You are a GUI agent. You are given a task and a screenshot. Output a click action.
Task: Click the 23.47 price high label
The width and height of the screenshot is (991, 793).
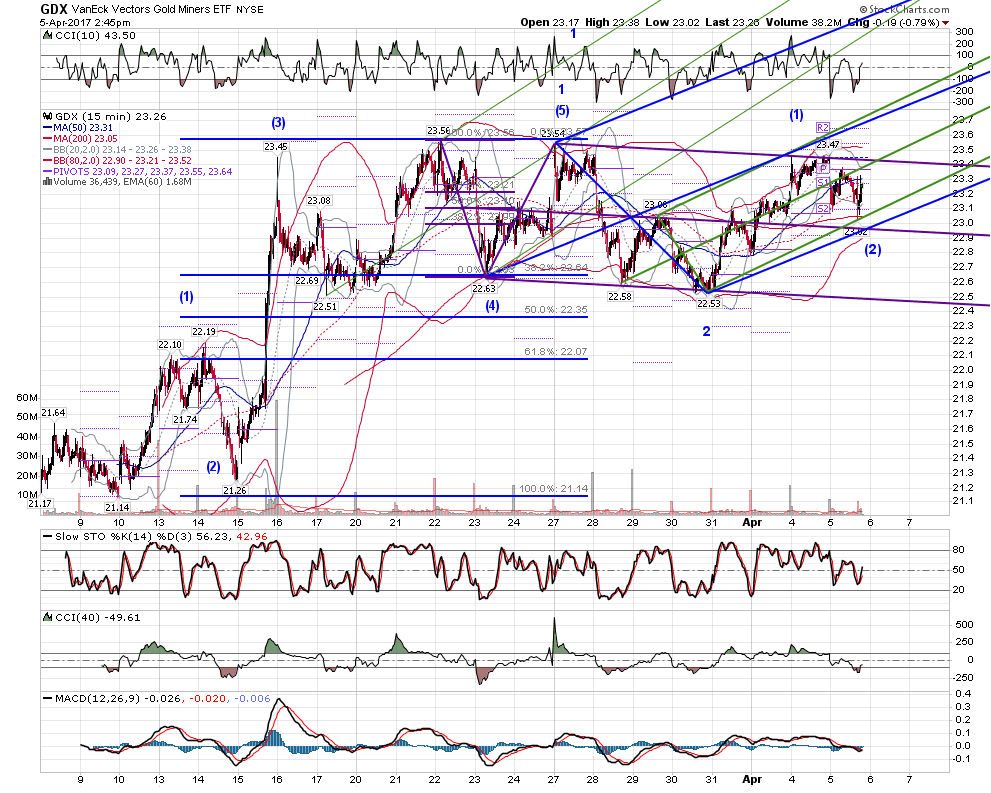tap(828, 145)
